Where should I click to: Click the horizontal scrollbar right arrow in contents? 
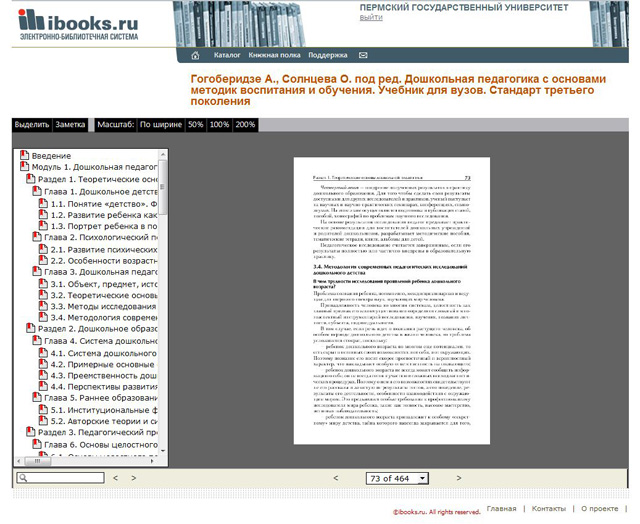(x=152, y=461)
